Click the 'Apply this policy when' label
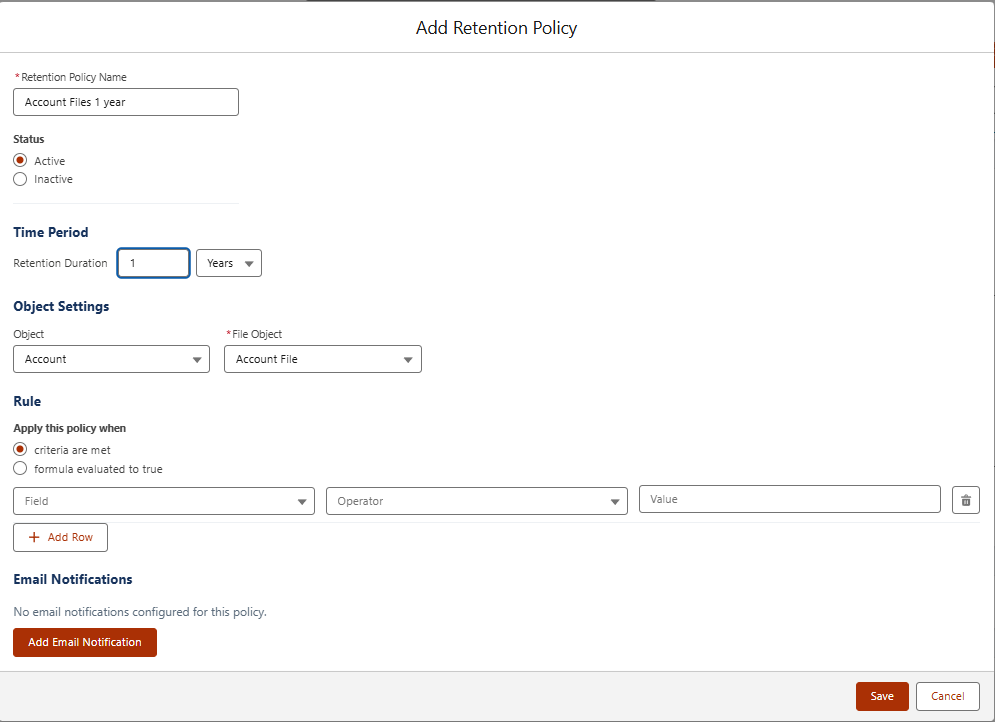995x722 pixels. pos(70,428)
